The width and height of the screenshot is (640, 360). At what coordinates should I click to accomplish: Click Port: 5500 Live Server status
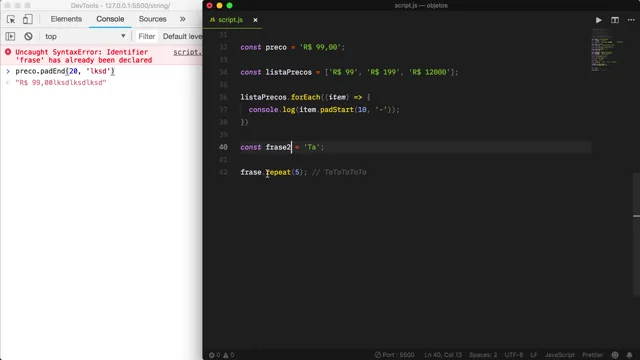[x=395, y=355]
